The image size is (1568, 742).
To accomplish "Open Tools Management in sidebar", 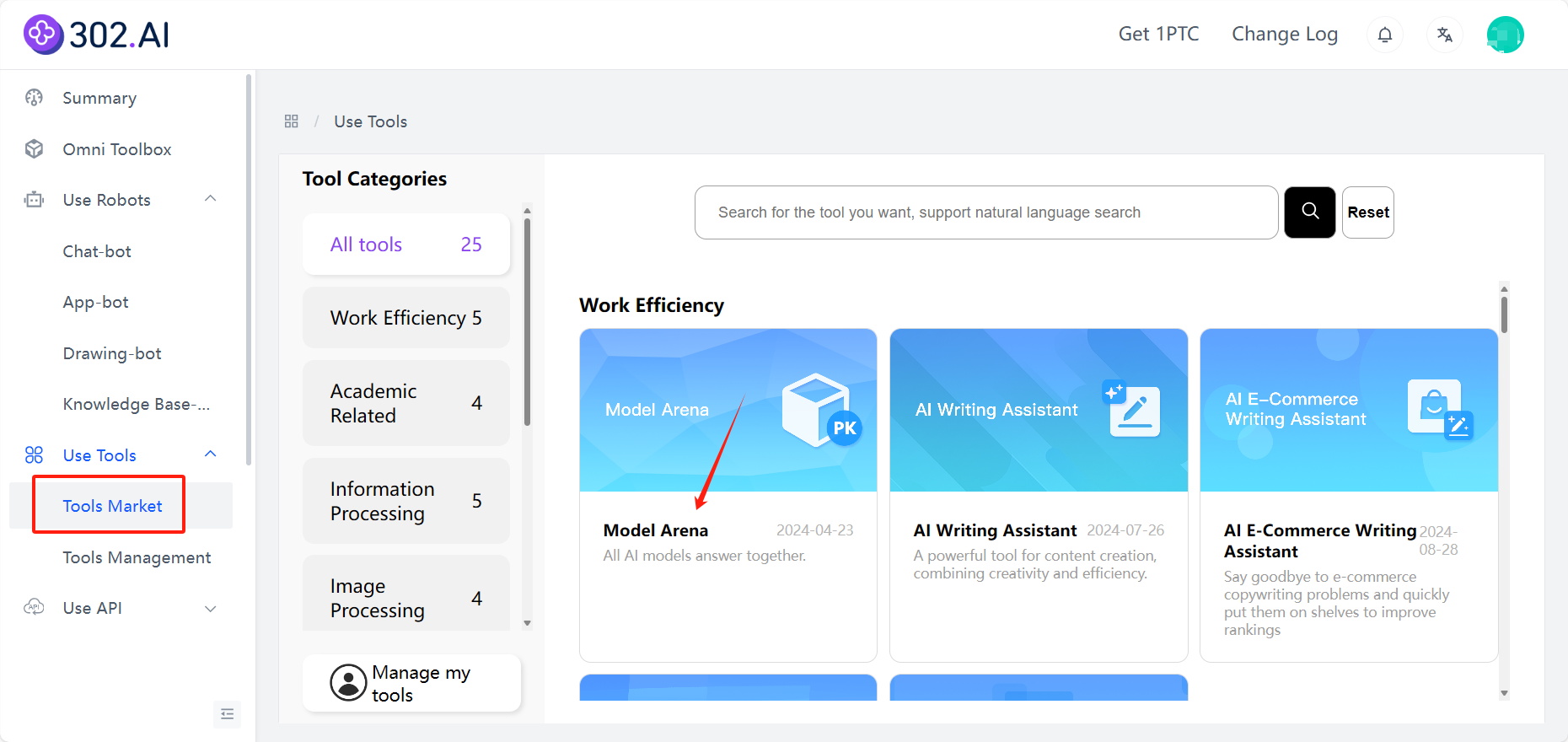I will 137,557.
